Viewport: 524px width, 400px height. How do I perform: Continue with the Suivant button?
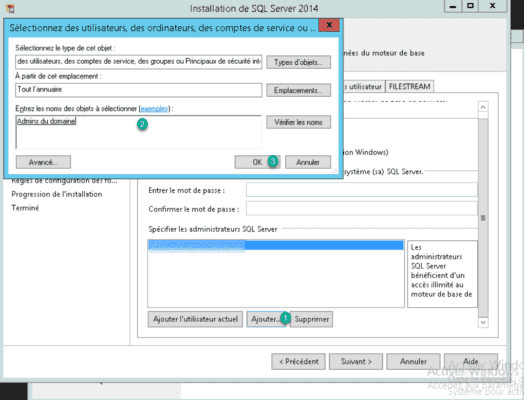(x=356, y=362)
